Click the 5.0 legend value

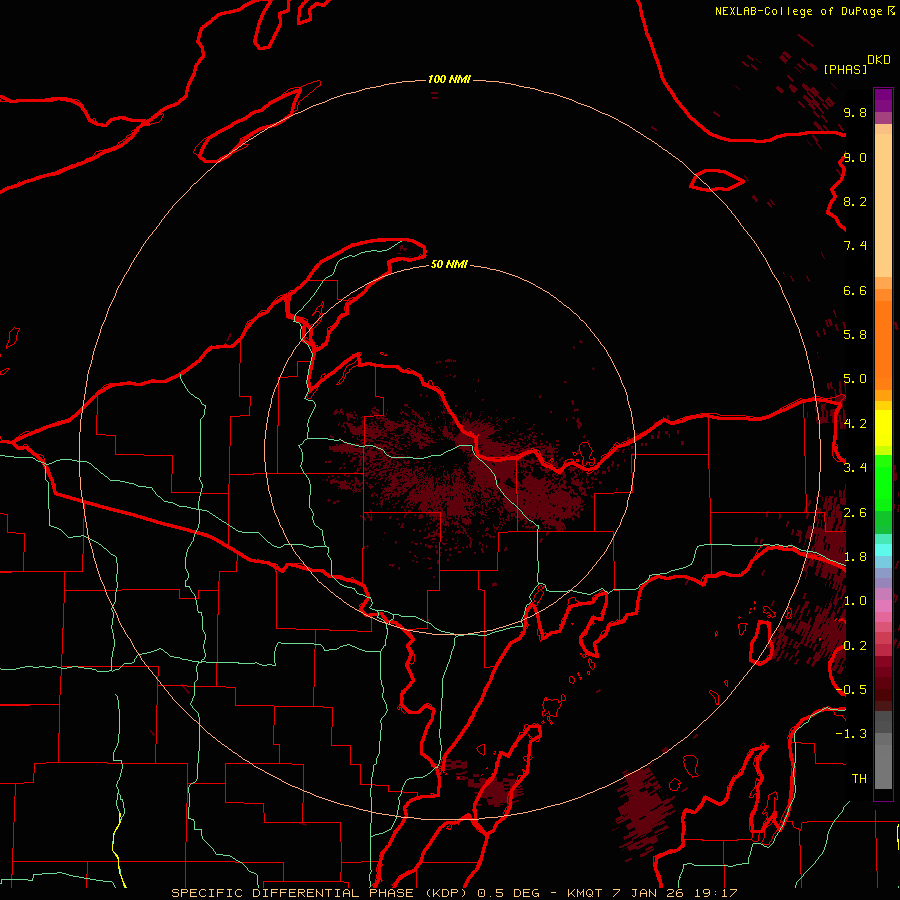click(855, 379)
